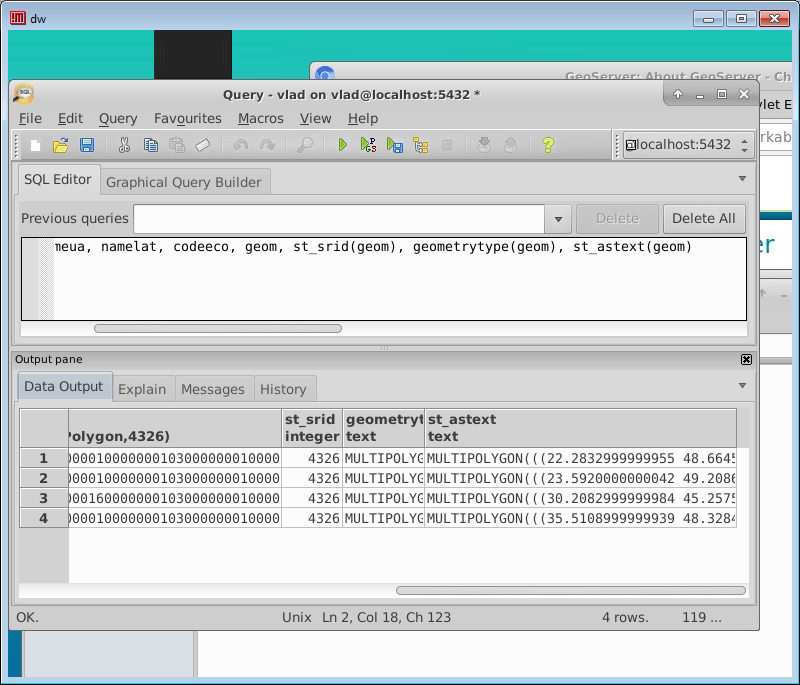
Task: Open the tab list arrow beside History tab
Action: pyautogui.click(x=742, y=386)
